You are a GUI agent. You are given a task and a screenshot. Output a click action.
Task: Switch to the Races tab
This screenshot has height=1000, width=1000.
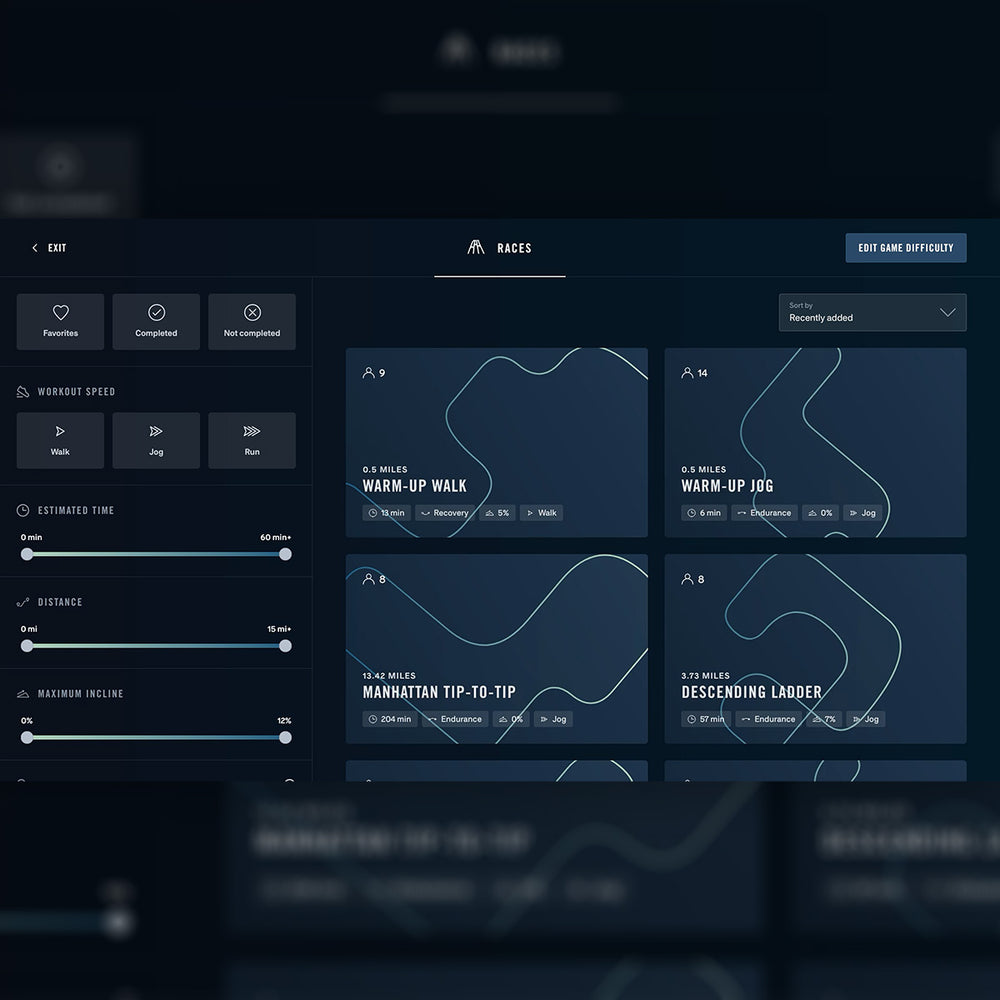pos(500,248)
